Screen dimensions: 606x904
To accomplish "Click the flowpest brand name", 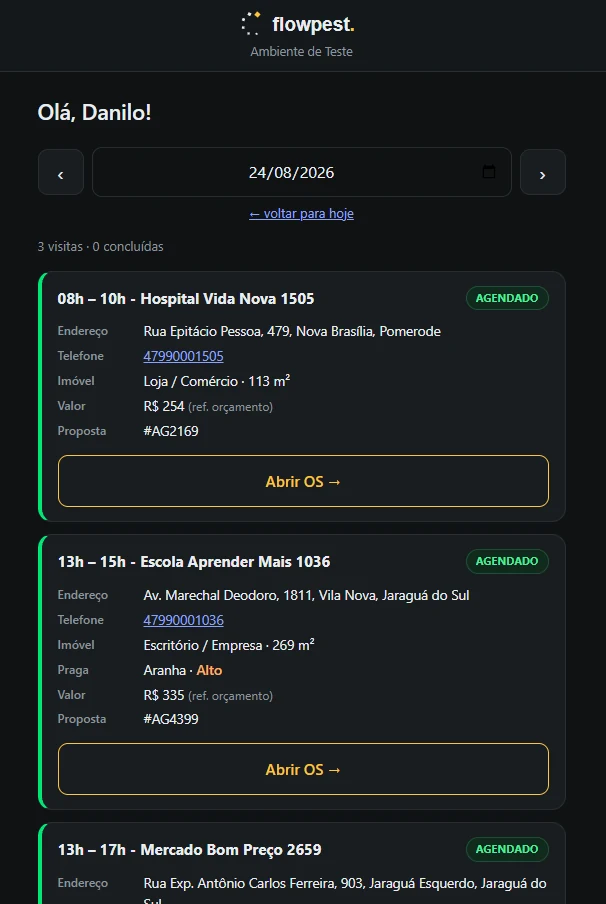I will 313,24.
